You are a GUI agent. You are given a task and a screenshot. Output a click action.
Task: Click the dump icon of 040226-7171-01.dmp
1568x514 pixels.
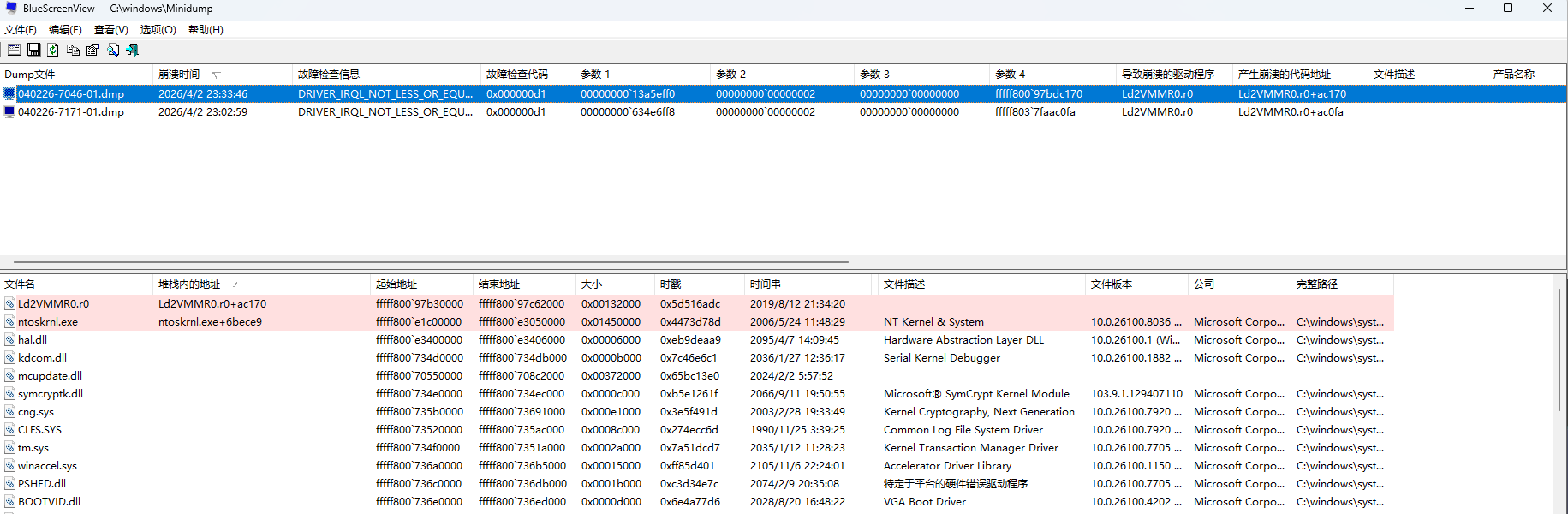tap(9, 112)
